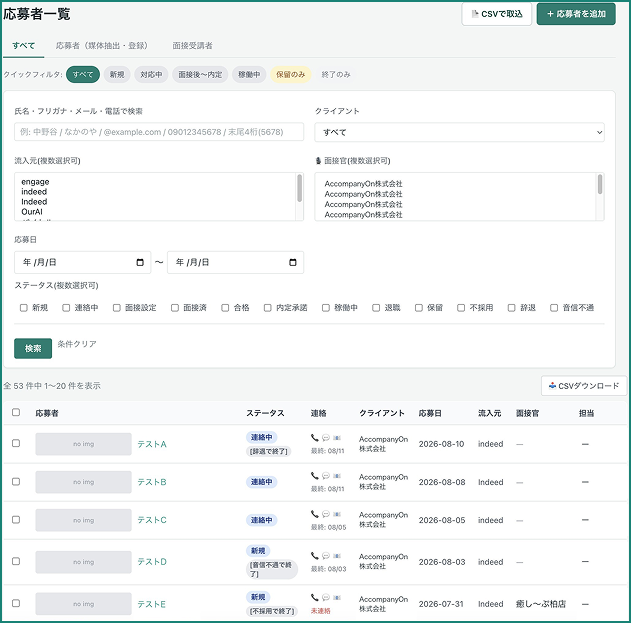Check the 面接済 status checkbox
The height and width of the screenshot is (623, 631).
point(175,308)
